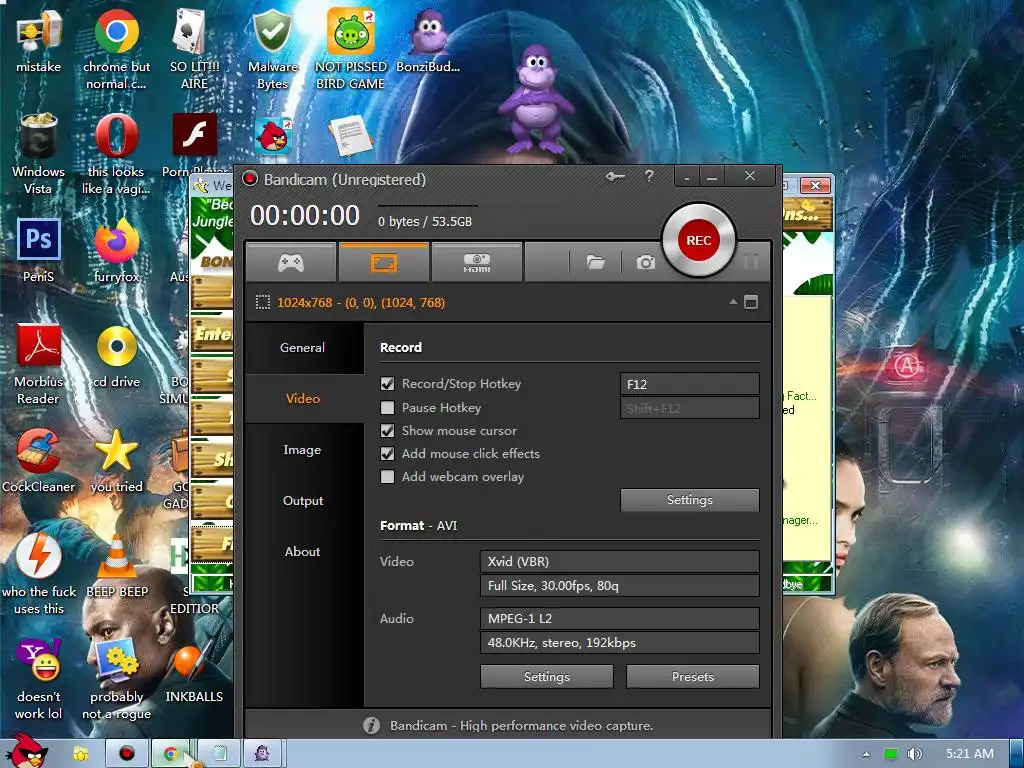Open the Opera icon labeled this looks

116,154
